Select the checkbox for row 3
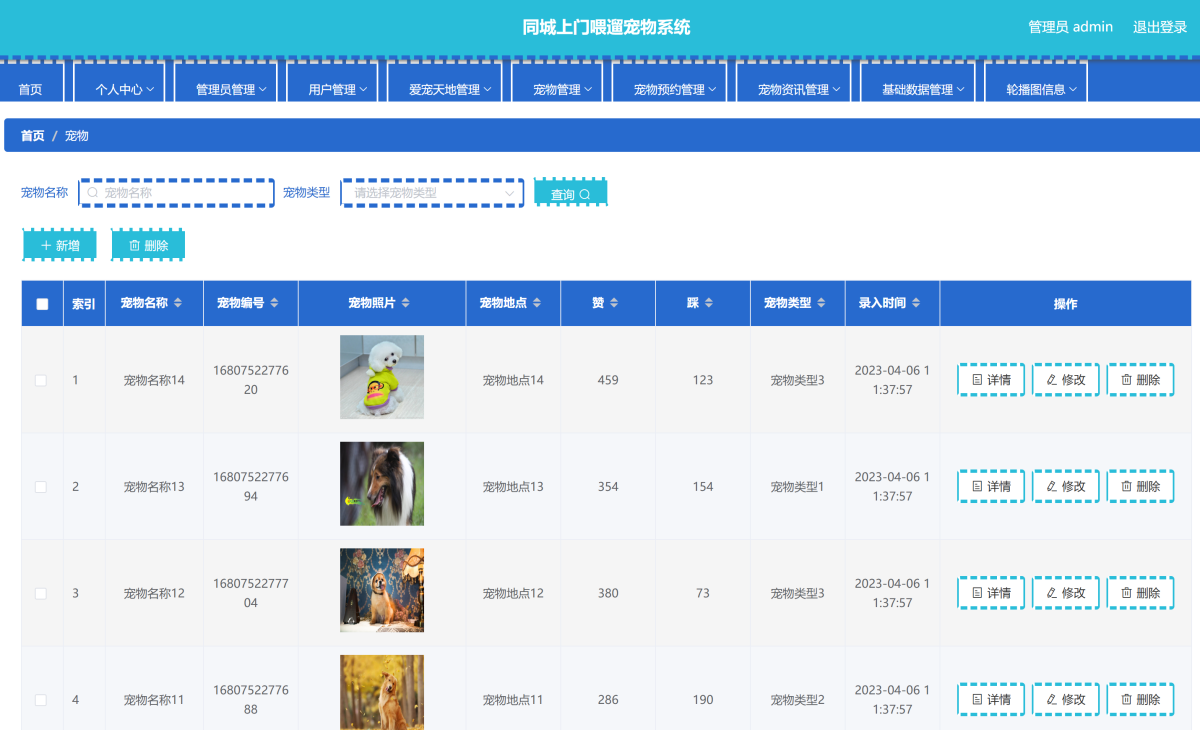The height and width of the screenshot is (730, 1200). pos(41,593)
